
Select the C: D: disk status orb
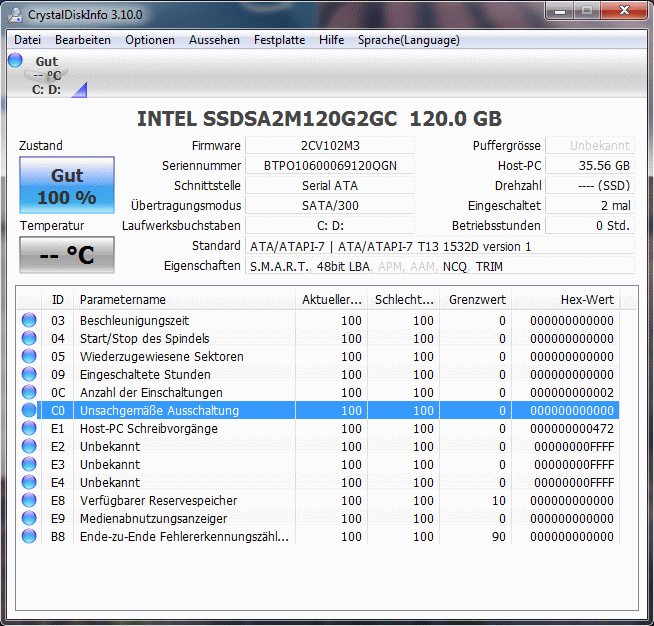(x=15, y=60)
